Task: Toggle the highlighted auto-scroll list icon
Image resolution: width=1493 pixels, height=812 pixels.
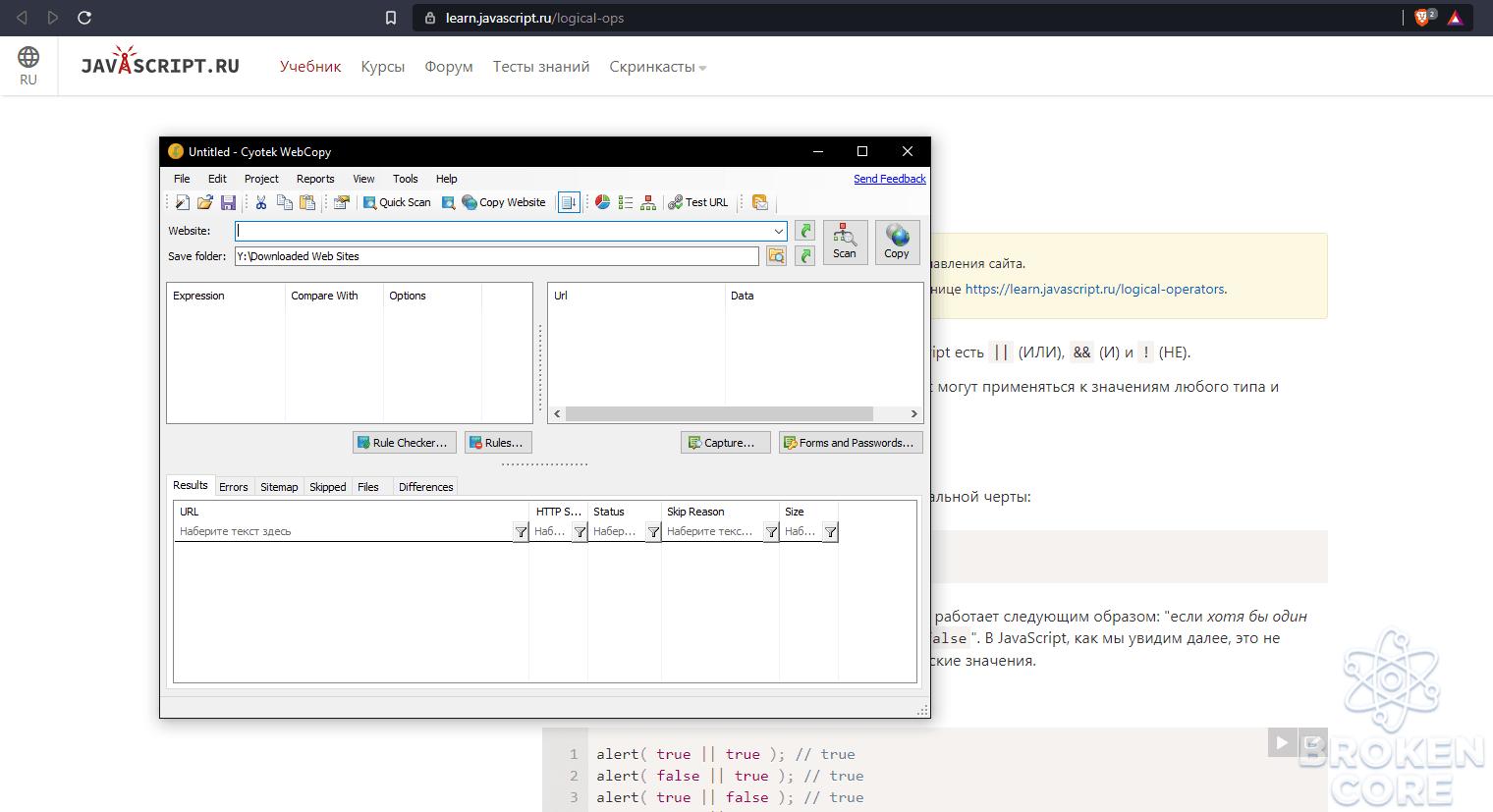Action: 569,202
